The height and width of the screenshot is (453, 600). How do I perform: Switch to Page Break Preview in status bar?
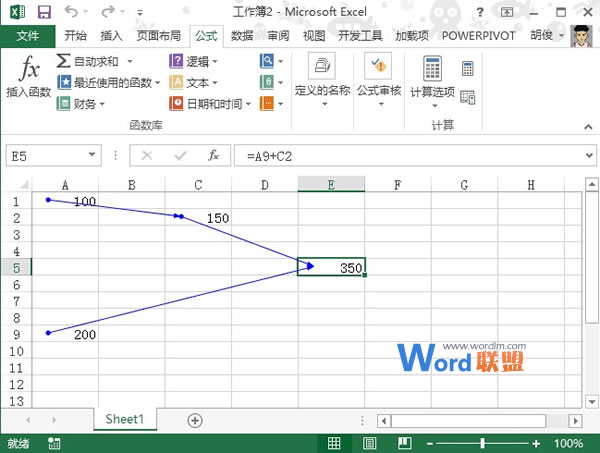404,443
